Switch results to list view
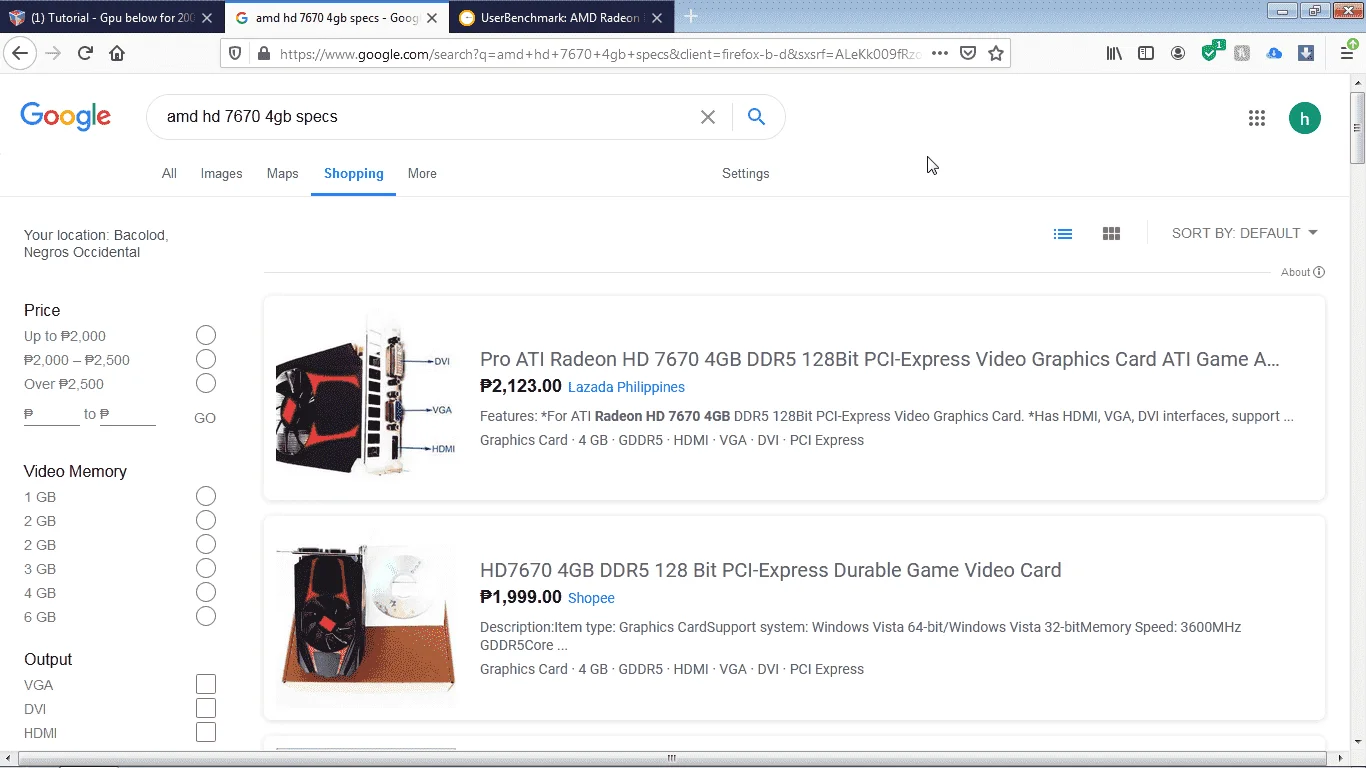The width and height of the screenshot is (1366, 768). click(x=1063, y=234)
